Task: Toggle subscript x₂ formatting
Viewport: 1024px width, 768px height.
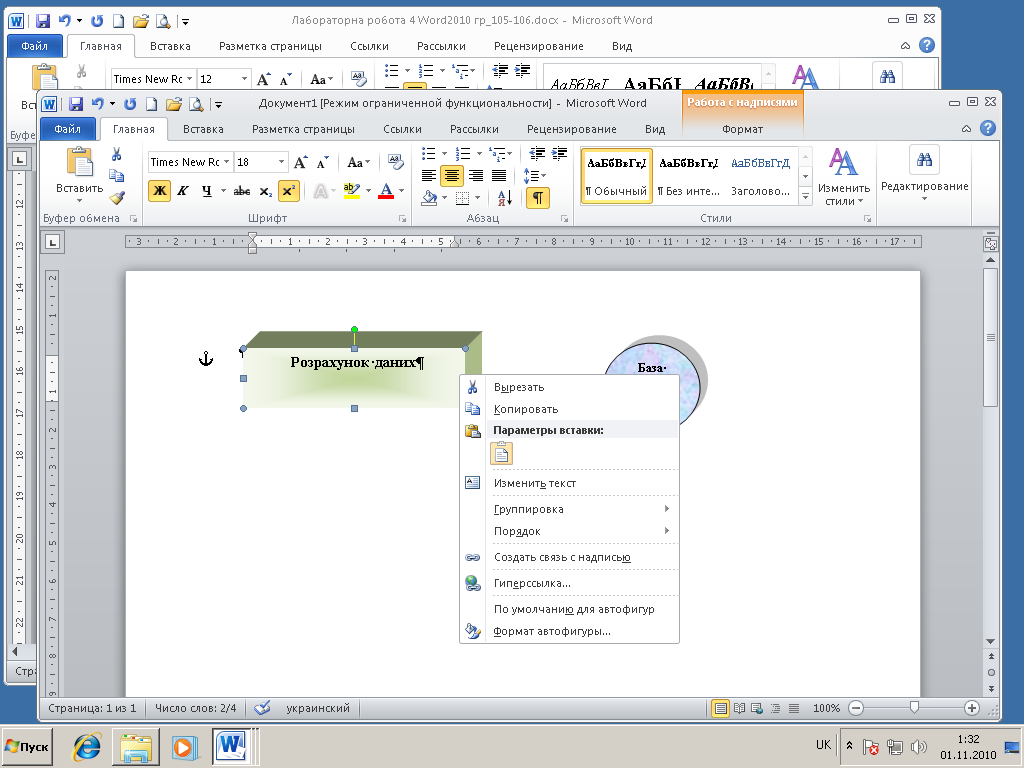Action: pos(265,191)
